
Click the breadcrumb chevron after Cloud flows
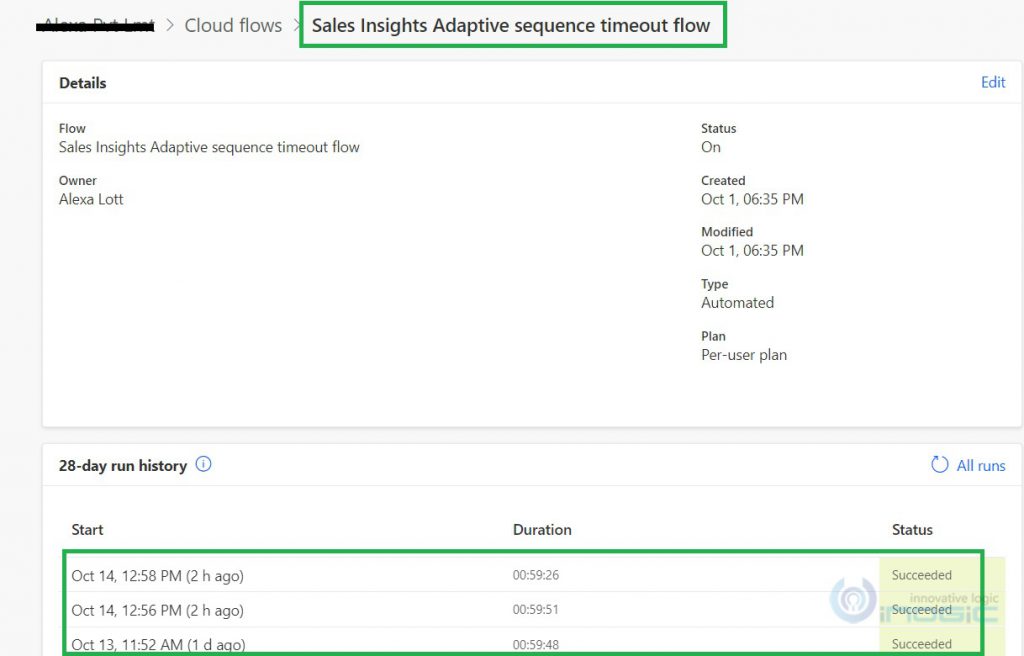296,25
